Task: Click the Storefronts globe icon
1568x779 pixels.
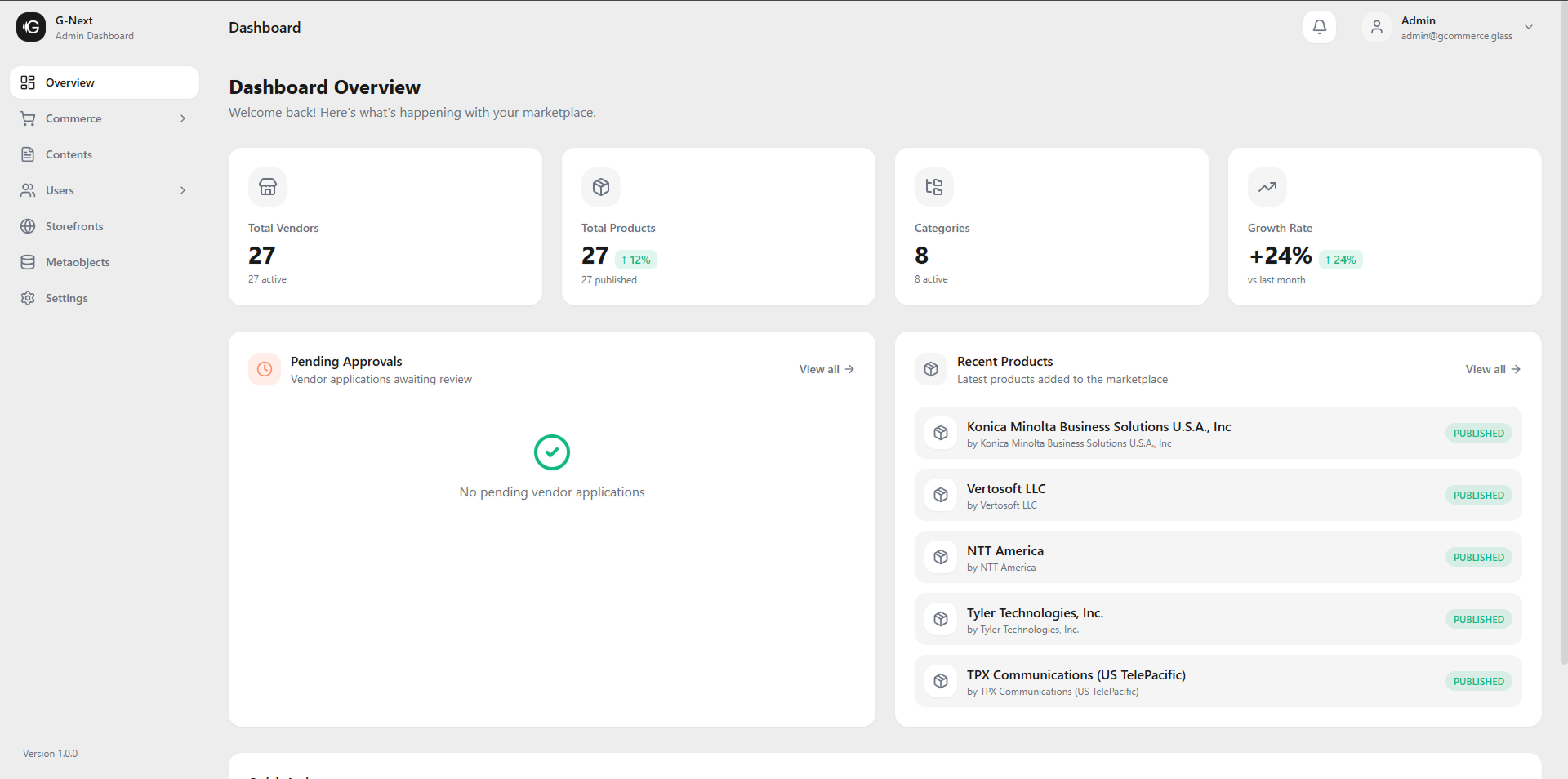Action: (x=28, y=226)
